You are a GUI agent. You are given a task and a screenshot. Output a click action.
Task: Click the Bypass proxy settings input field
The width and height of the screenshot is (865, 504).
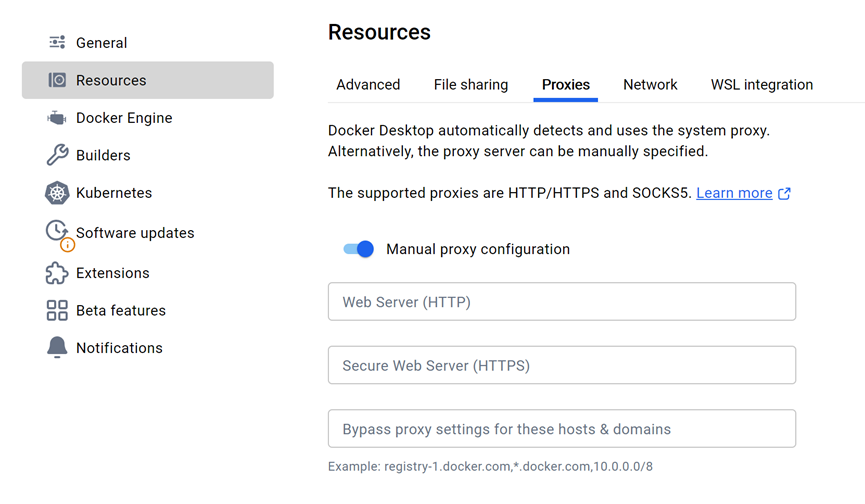pos(562,429)
